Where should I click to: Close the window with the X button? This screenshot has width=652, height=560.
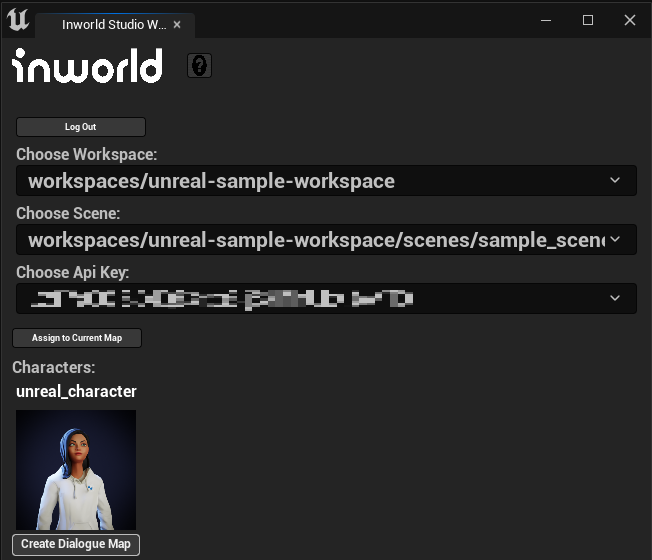click(630, 20)
